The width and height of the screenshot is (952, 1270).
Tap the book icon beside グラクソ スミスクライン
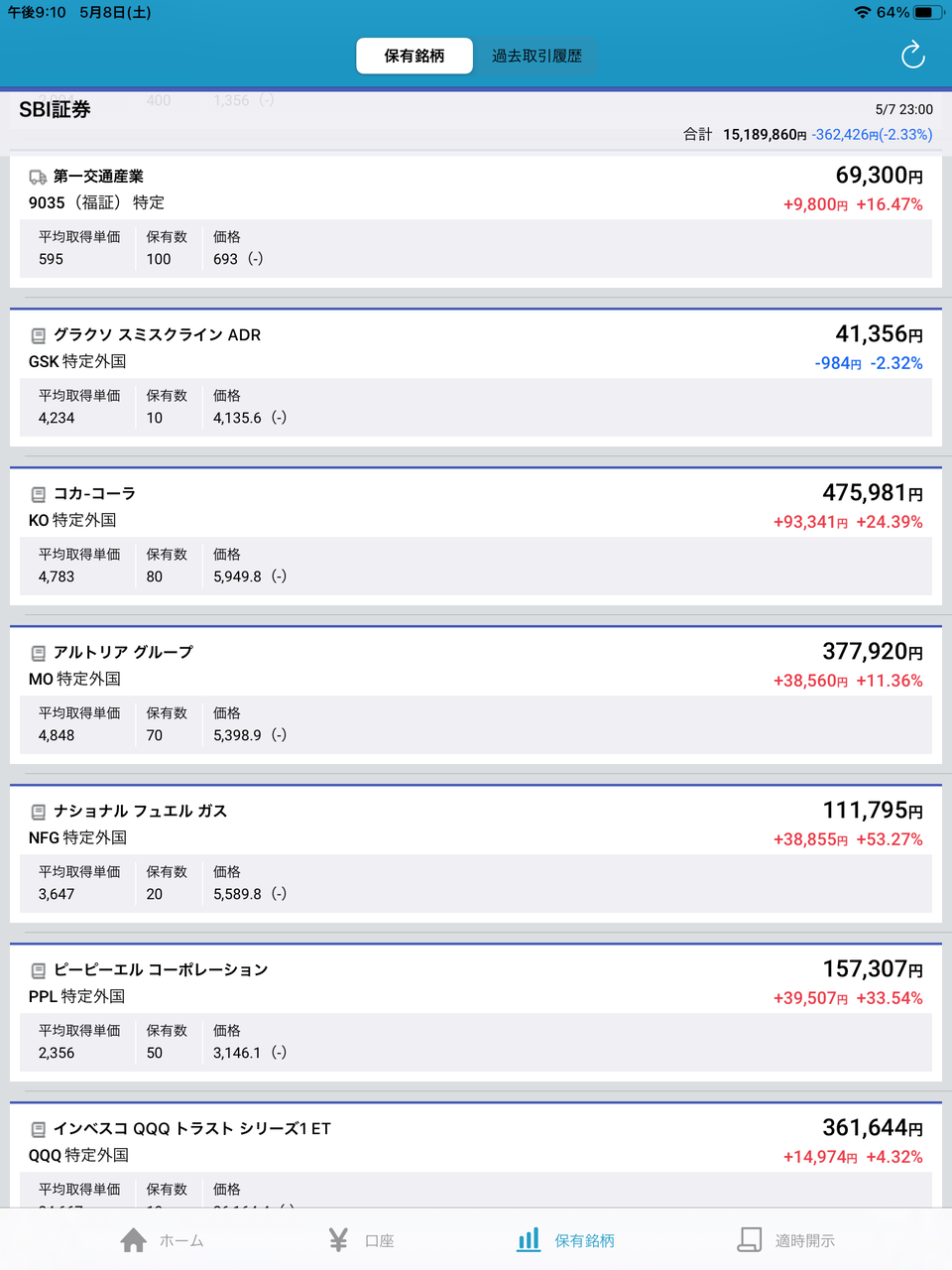38,336
